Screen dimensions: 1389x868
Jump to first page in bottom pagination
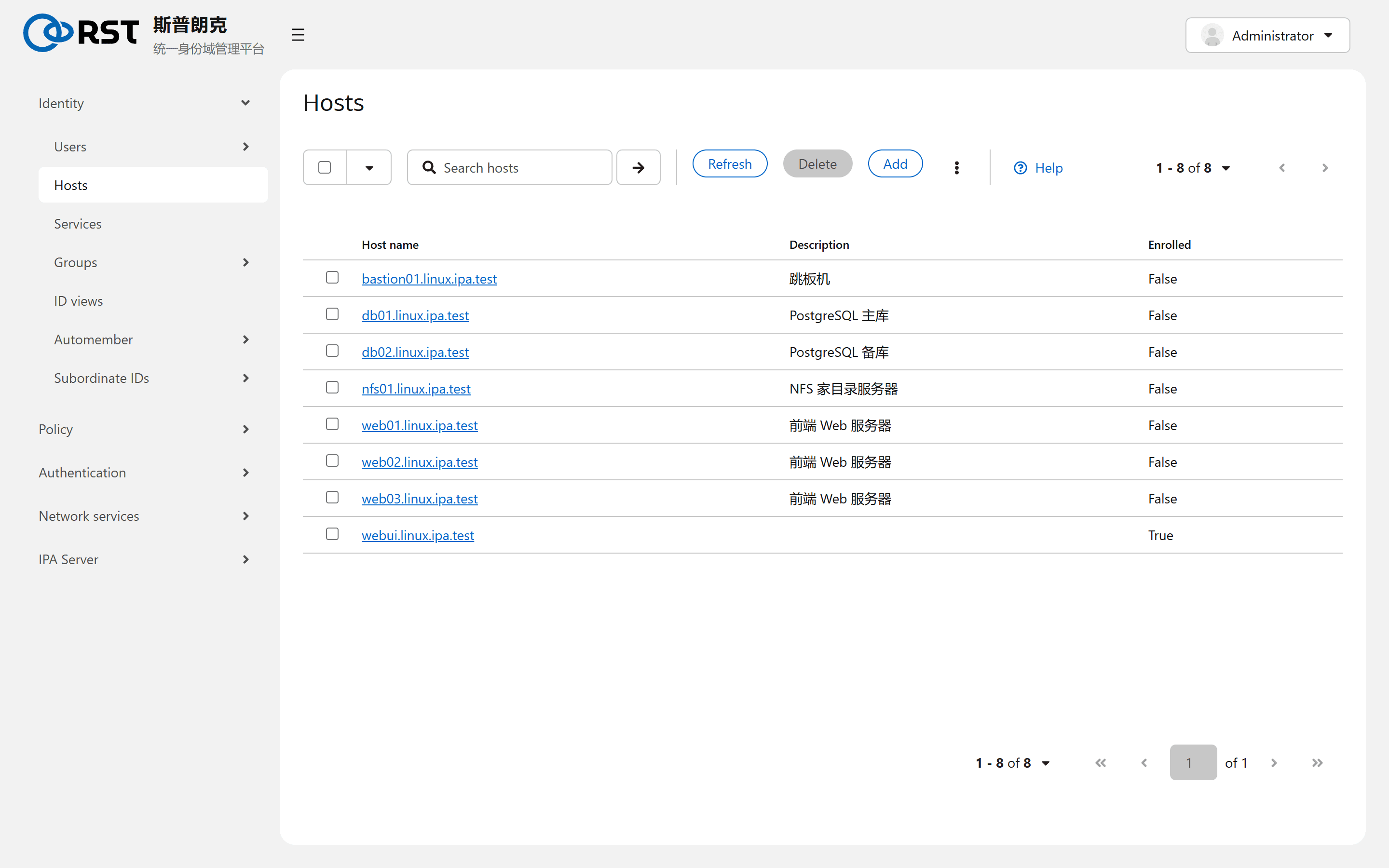[x=1100, y=762]
